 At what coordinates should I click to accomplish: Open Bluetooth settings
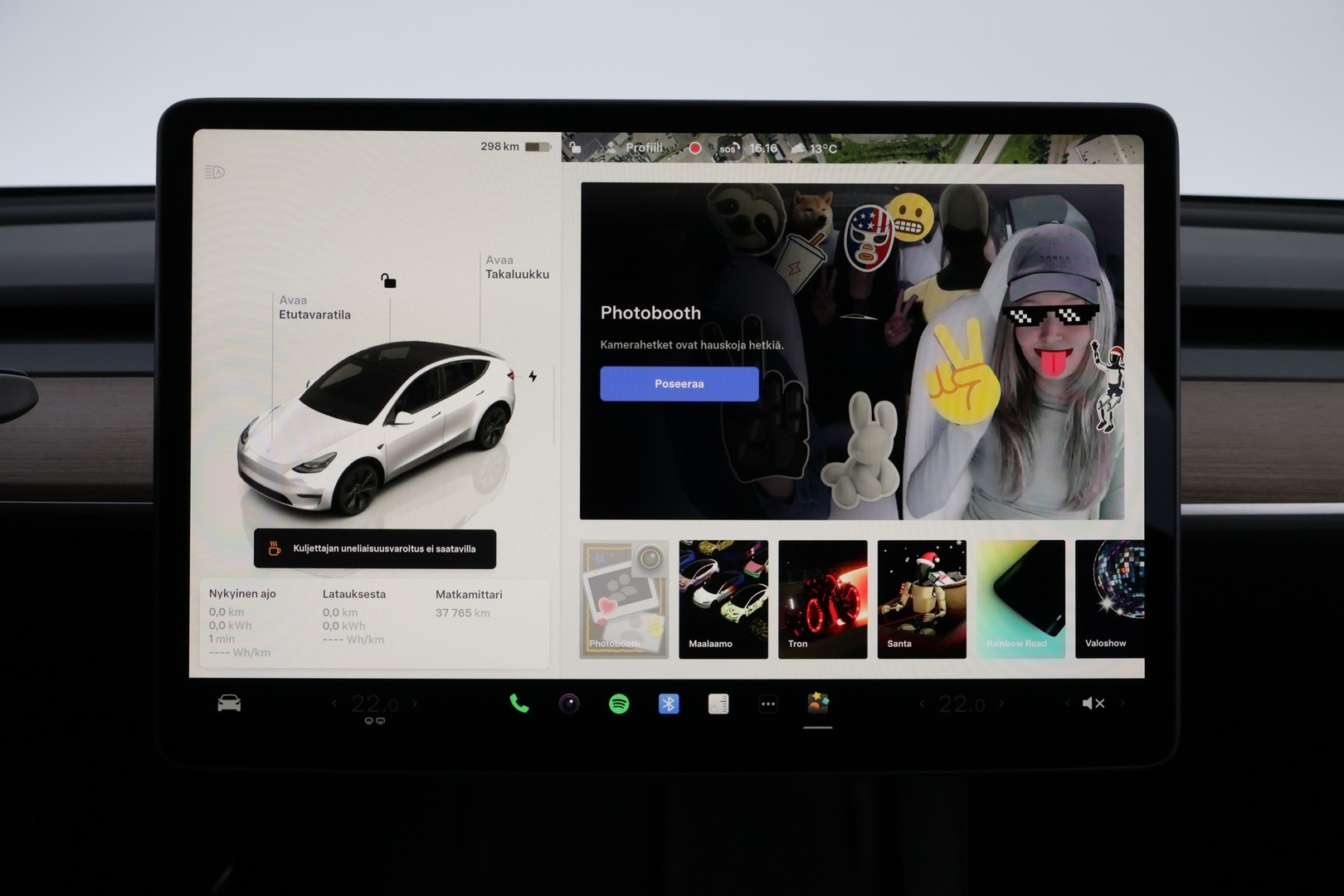click(669, 704)
